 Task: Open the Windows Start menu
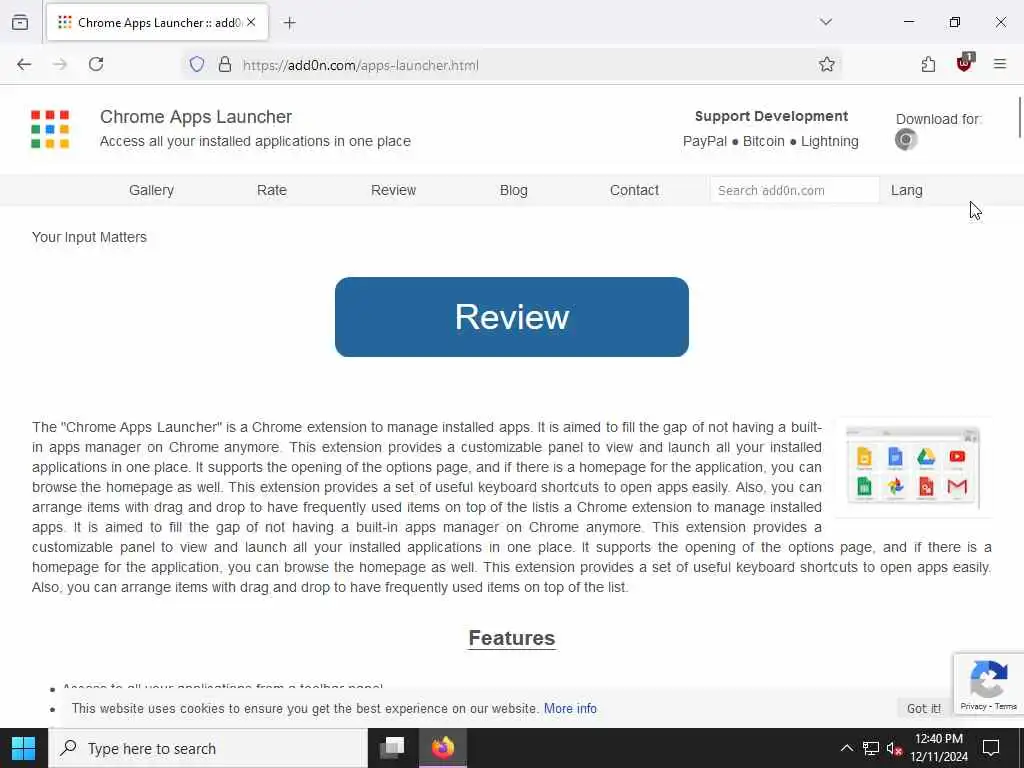(x=24, y=748)
